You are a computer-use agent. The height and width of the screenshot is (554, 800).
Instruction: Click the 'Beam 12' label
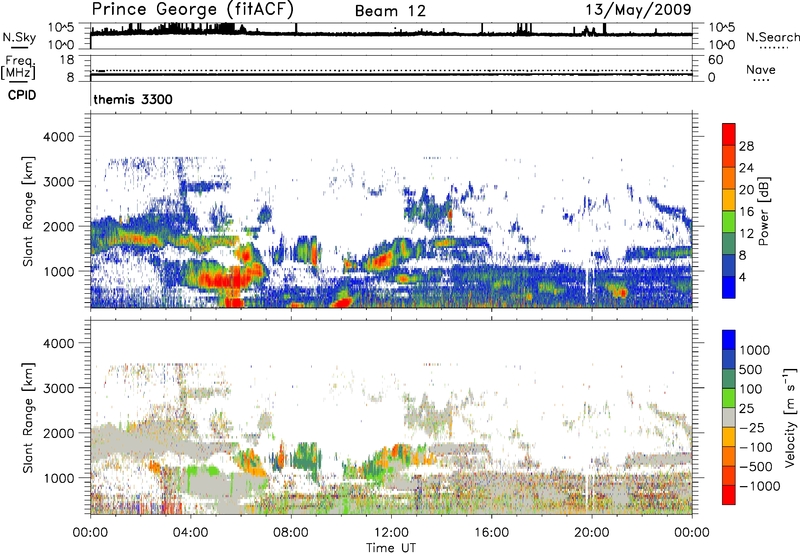point(390,11)
